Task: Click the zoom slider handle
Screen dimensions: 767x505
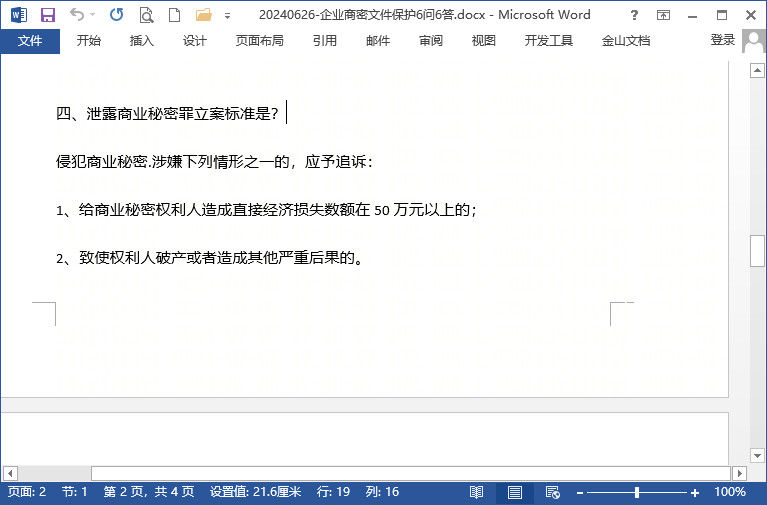Action: (x=636, y=492)
